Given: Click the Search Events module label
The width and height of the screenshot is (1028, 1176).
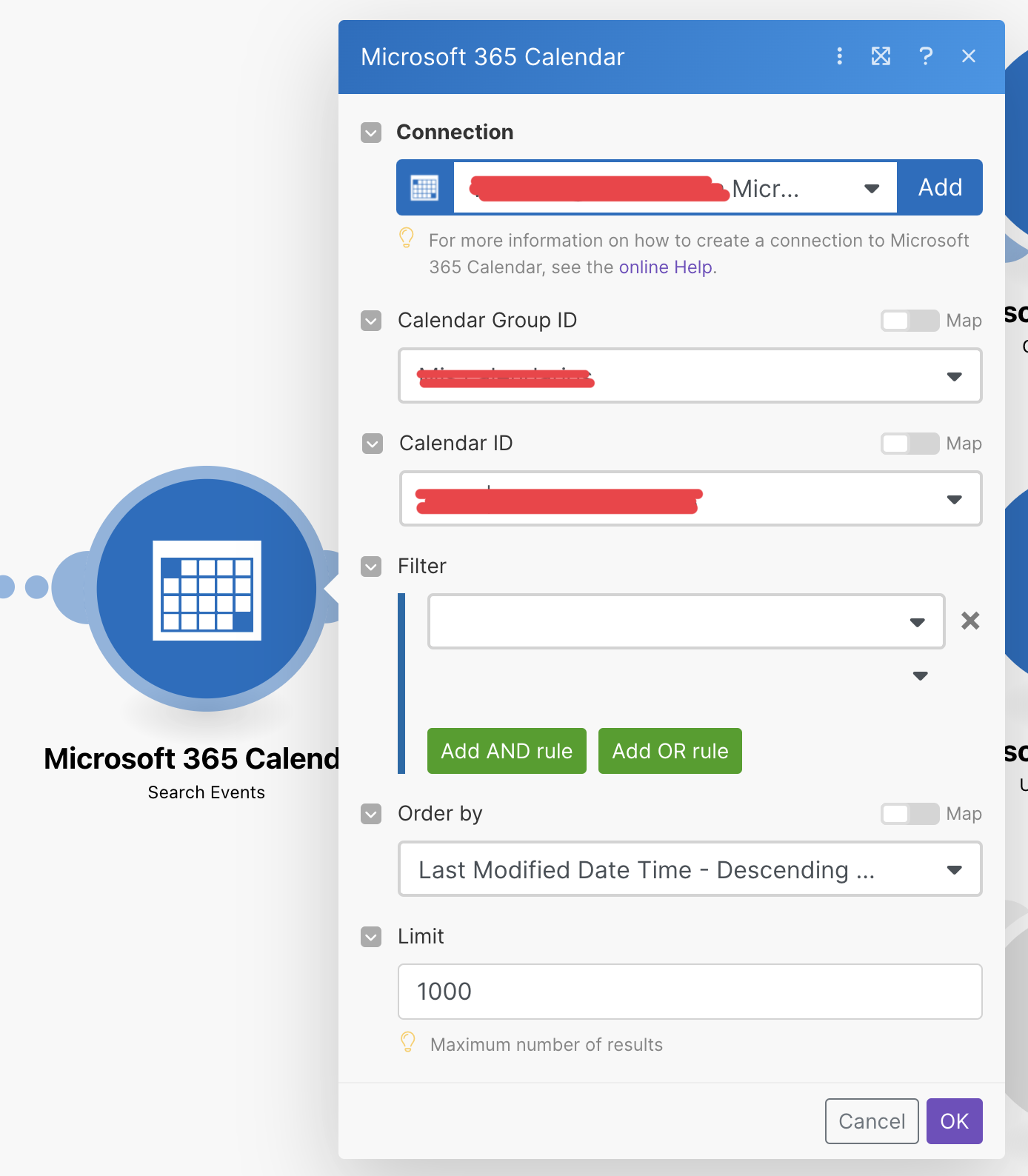Looking at the screenshot, I should 207,792.
